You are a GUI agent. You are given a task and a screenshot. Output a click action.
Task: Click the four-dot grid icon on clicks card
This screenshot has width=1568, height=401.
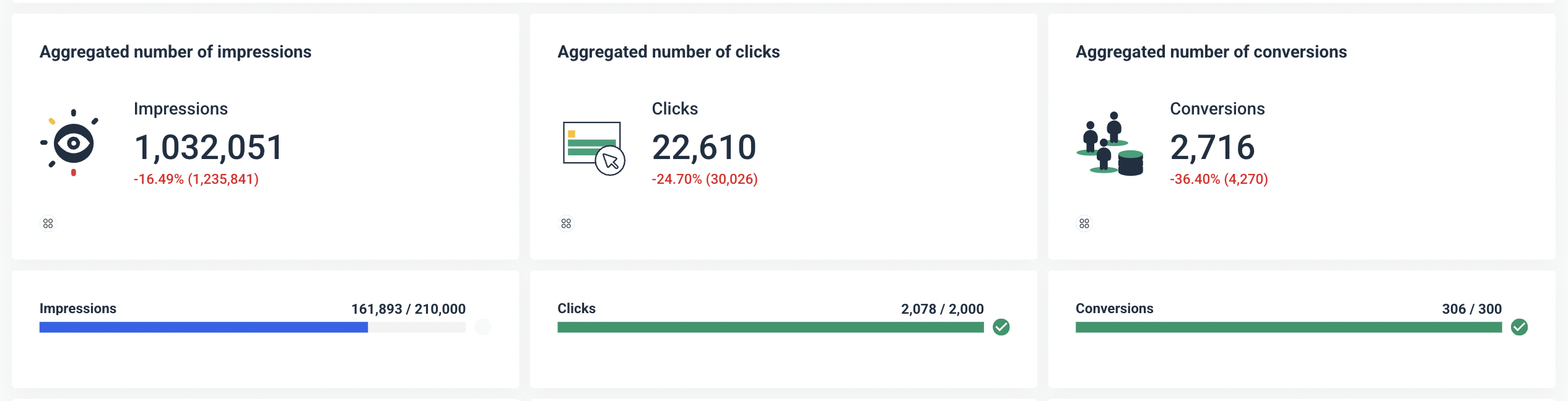[565, 223]
